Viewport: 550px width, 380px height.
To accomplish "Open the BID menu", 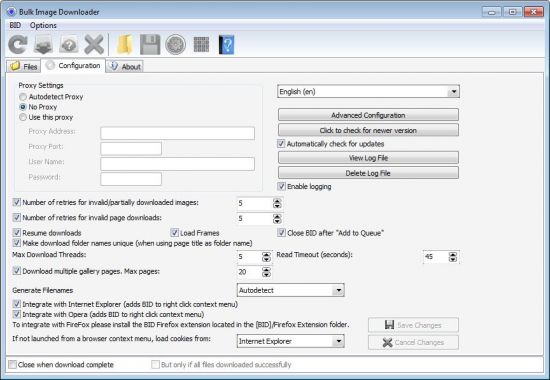I will point(15,25).
